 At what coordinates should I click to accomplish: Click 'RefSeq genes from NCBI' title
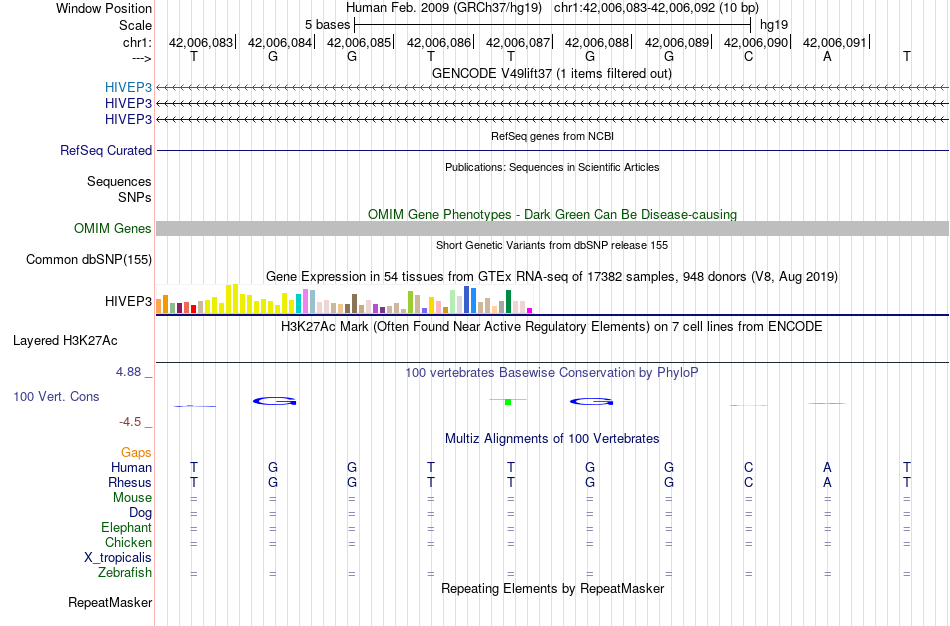coord(552,136)
